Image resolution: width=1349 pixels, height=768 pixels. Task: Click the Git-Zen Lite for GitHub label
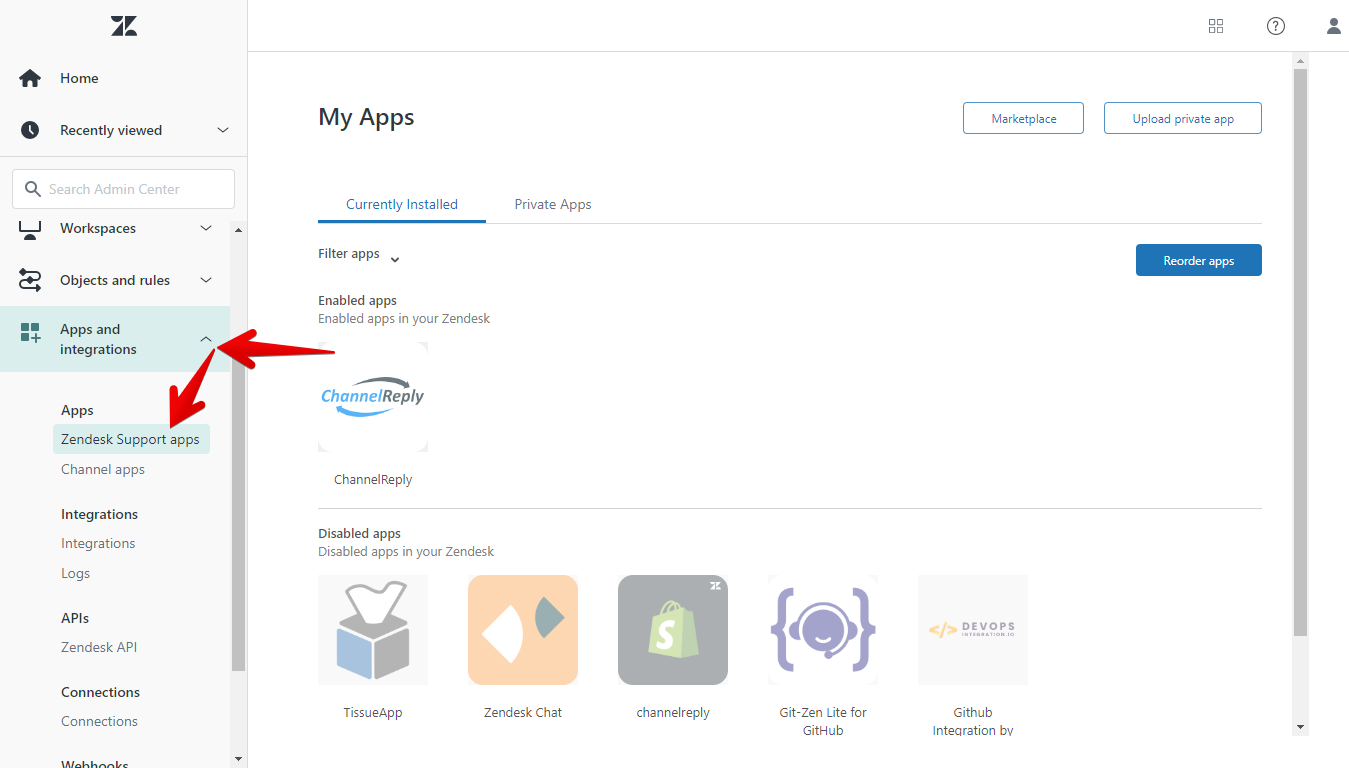(823, 721)
